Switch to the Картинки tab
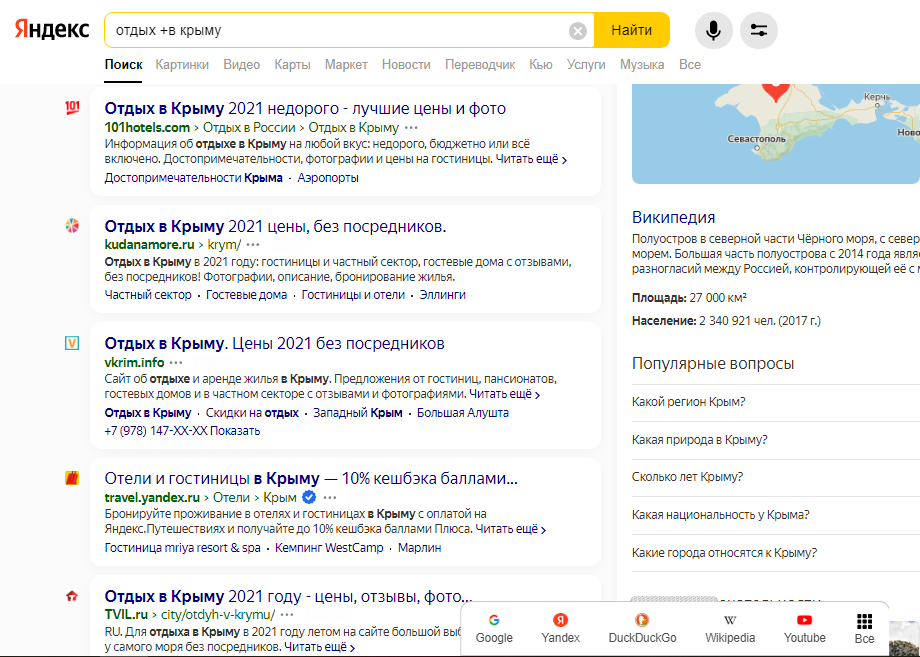 click(182, 65)
